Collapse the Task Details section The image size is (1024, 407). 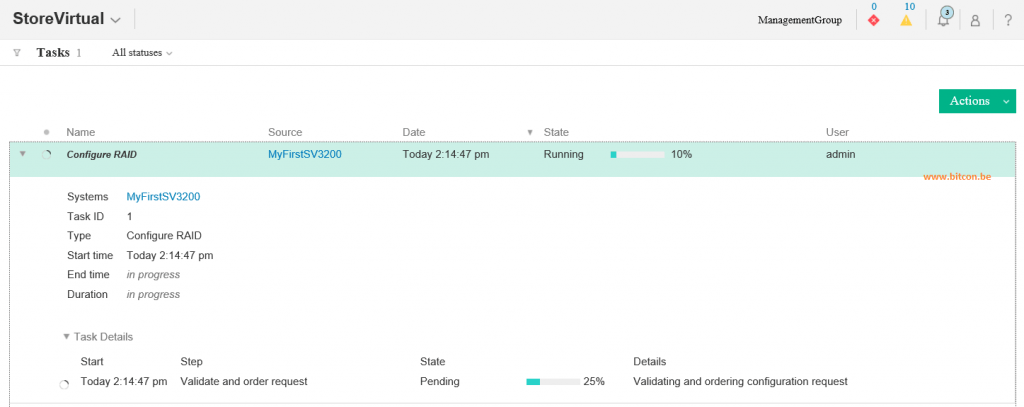[x=66, y=336]
